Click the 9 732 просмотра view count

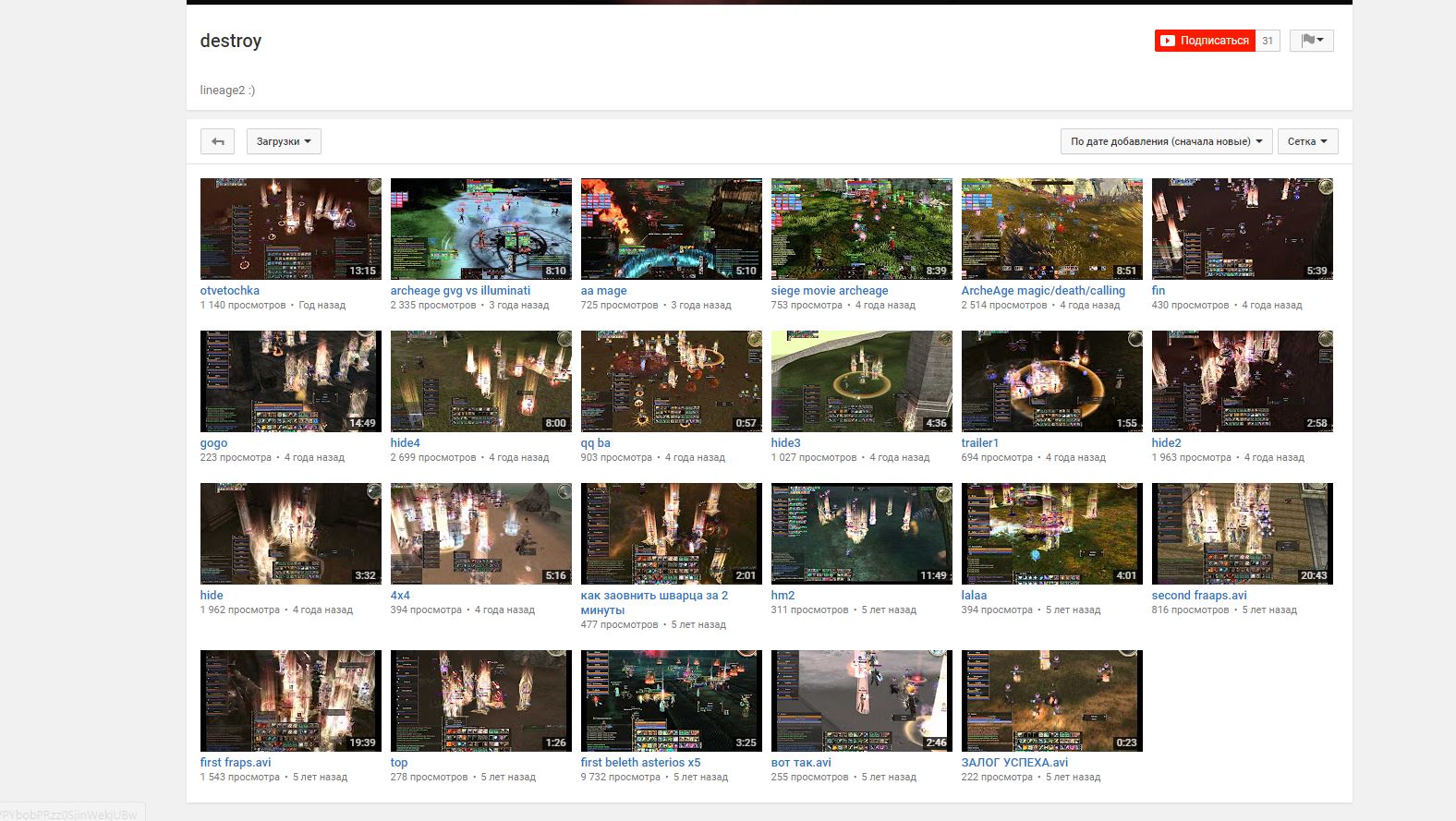coord(621,777)
